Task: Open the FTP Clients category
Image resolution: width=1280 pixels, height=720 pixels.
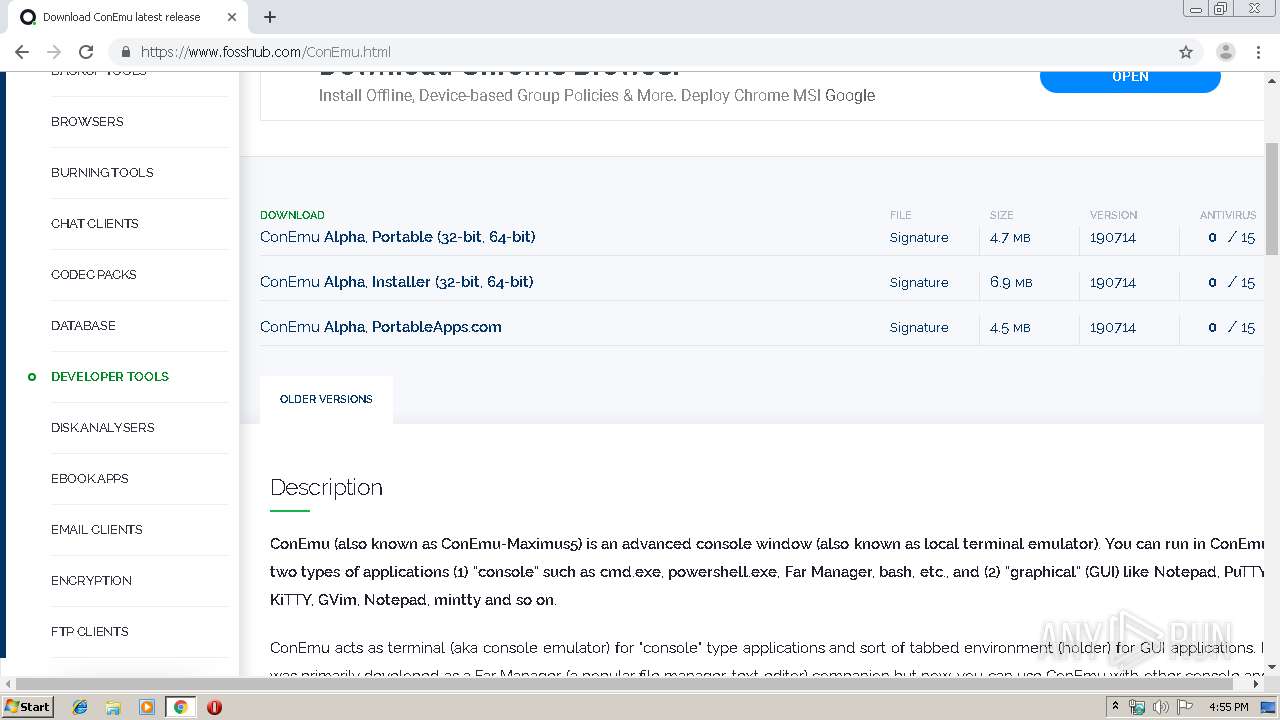Action: click(x=90, y=632)
